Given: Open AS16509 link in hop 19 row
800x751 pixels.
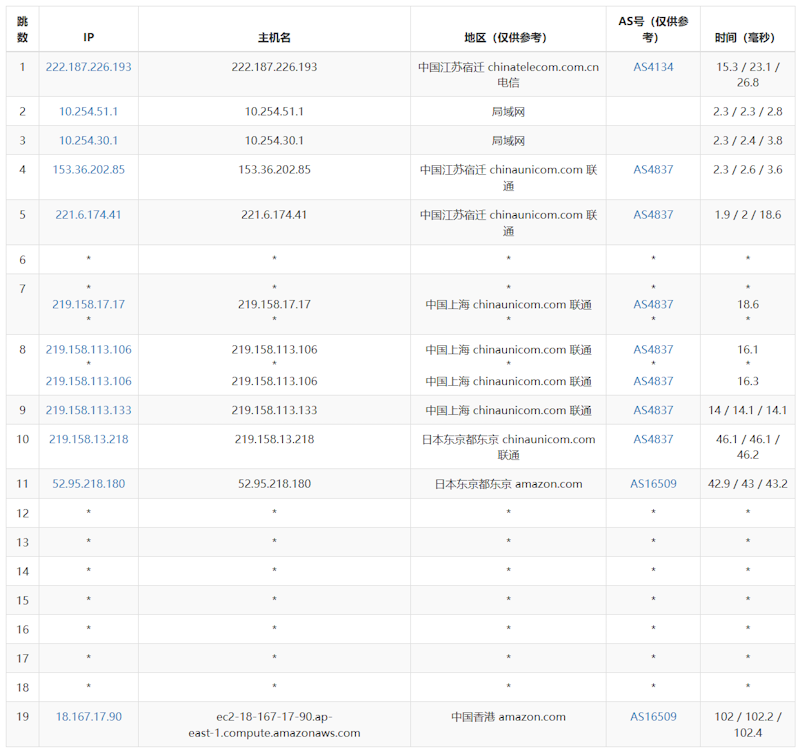Looking at the screenshot, I should tap(653, 717).
